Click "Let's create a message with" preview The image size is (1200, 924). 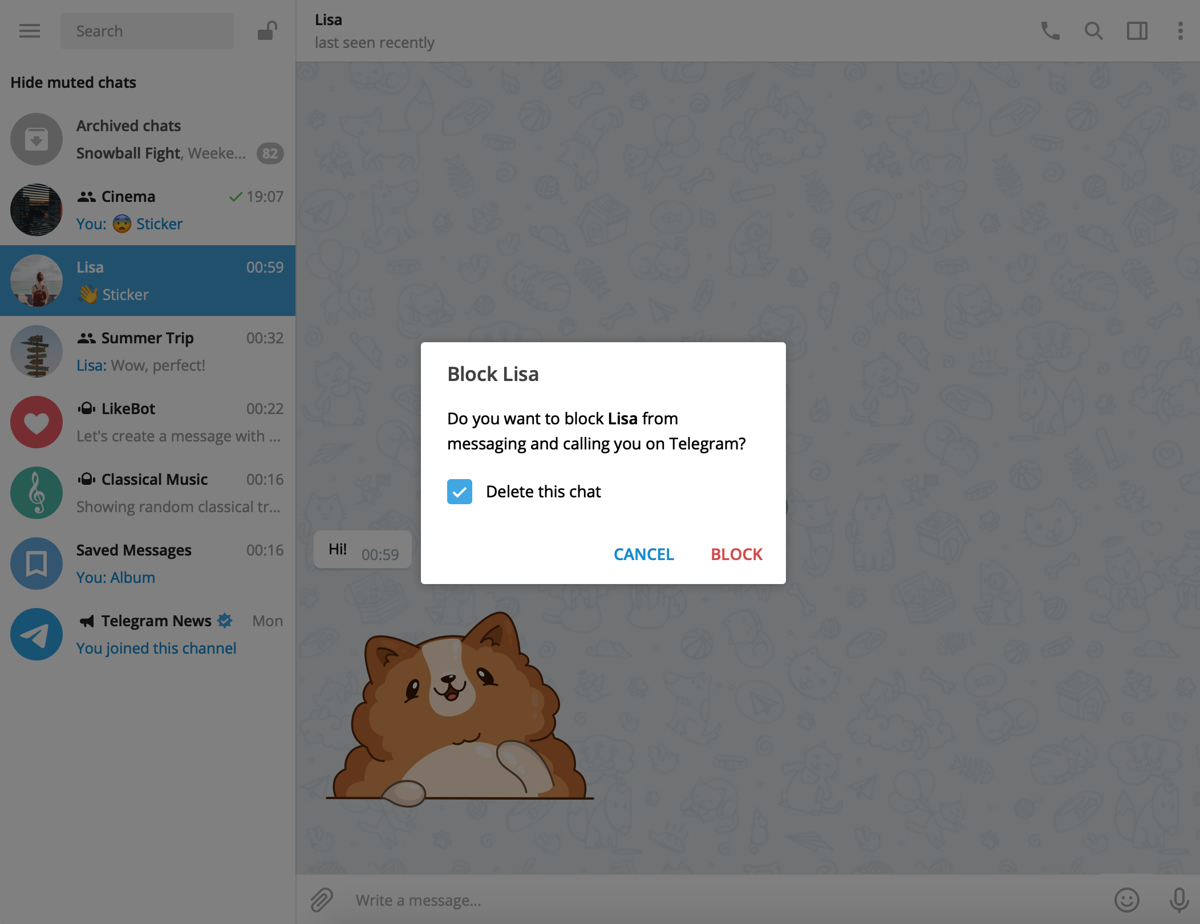(178, 436)
